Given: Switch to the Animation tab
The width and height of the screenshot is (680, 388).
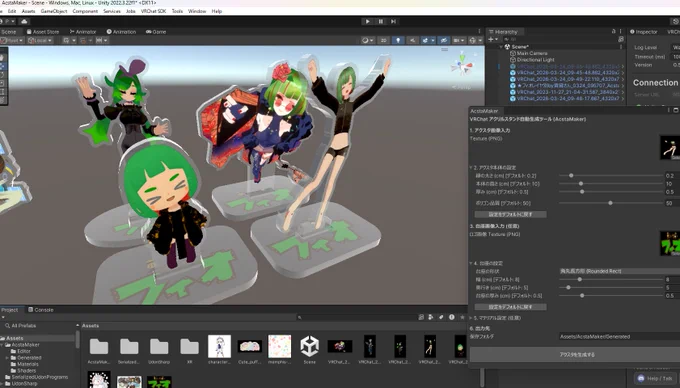Looking at the screenshot, I should pyautogui.click(x=121, y=32).
